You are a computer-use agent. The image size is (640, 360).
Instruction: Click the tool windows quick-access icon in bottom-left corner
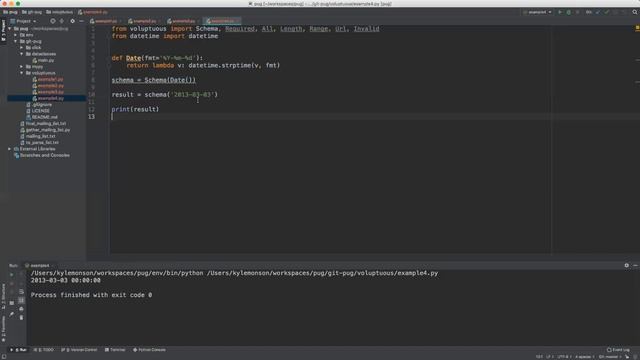click(4, 357)
